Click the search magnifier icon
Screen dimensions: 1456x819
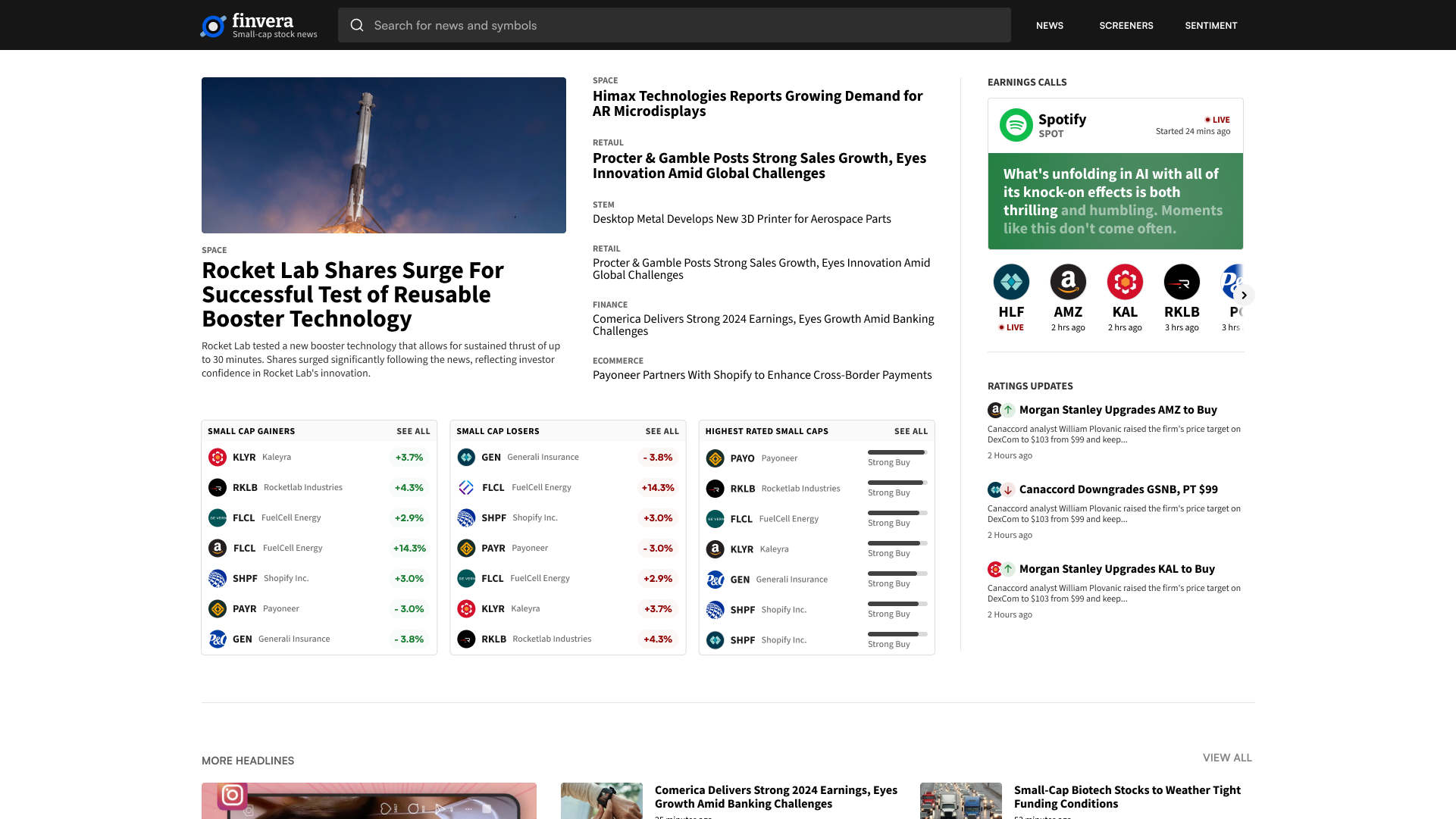[357, 26]
